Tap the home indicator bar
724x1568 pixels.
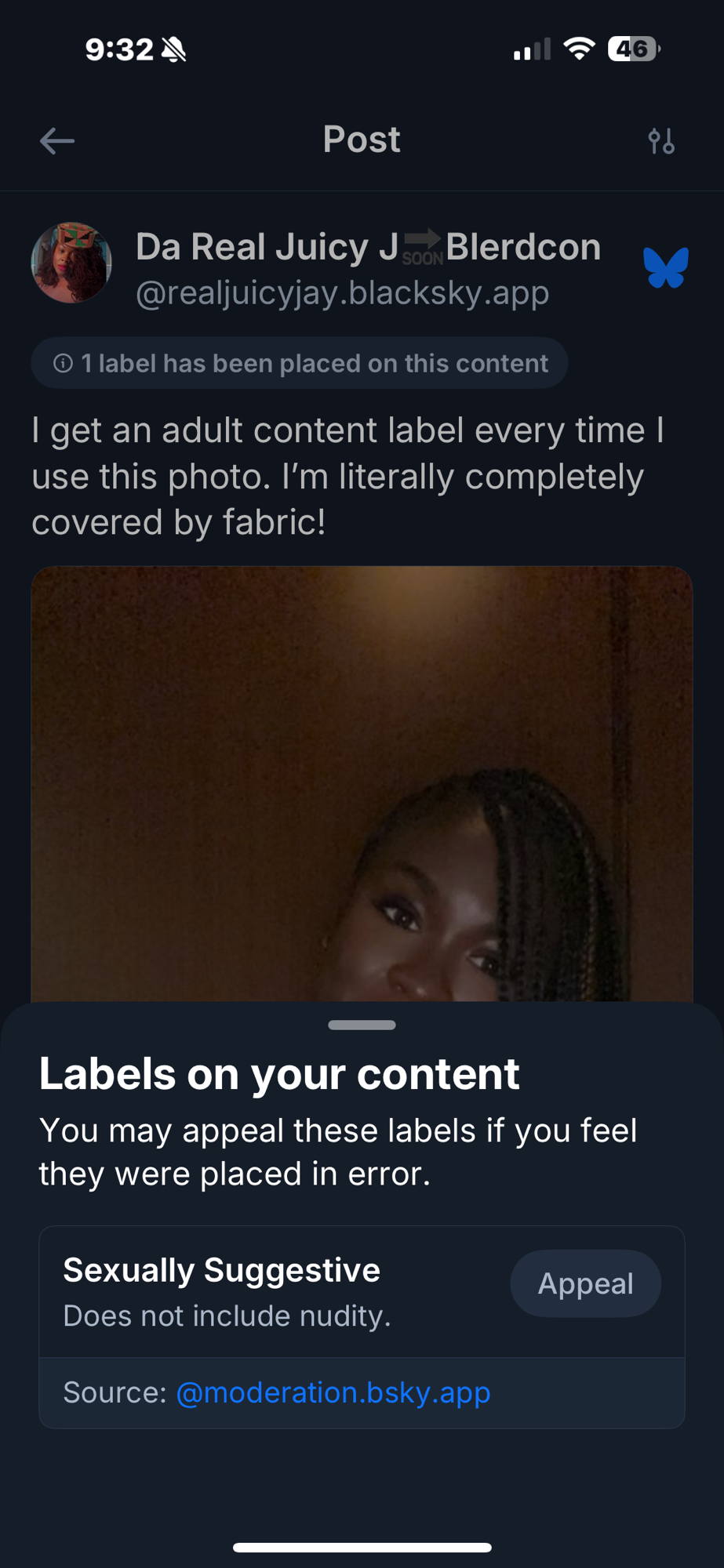pyautogui.click(x=362, y=1548)
